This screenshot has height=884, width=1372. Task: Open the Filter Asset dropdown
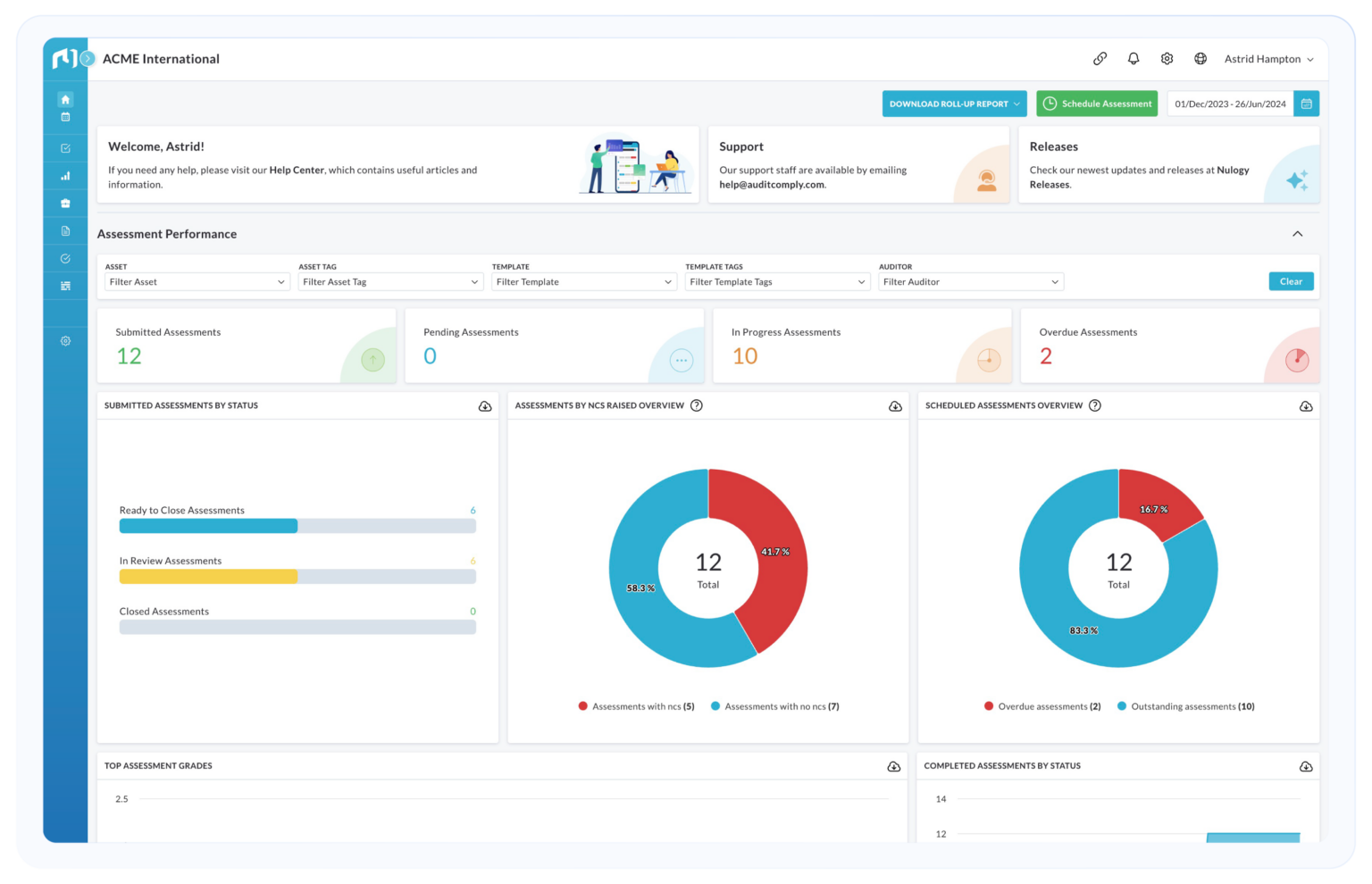point(197,282)
